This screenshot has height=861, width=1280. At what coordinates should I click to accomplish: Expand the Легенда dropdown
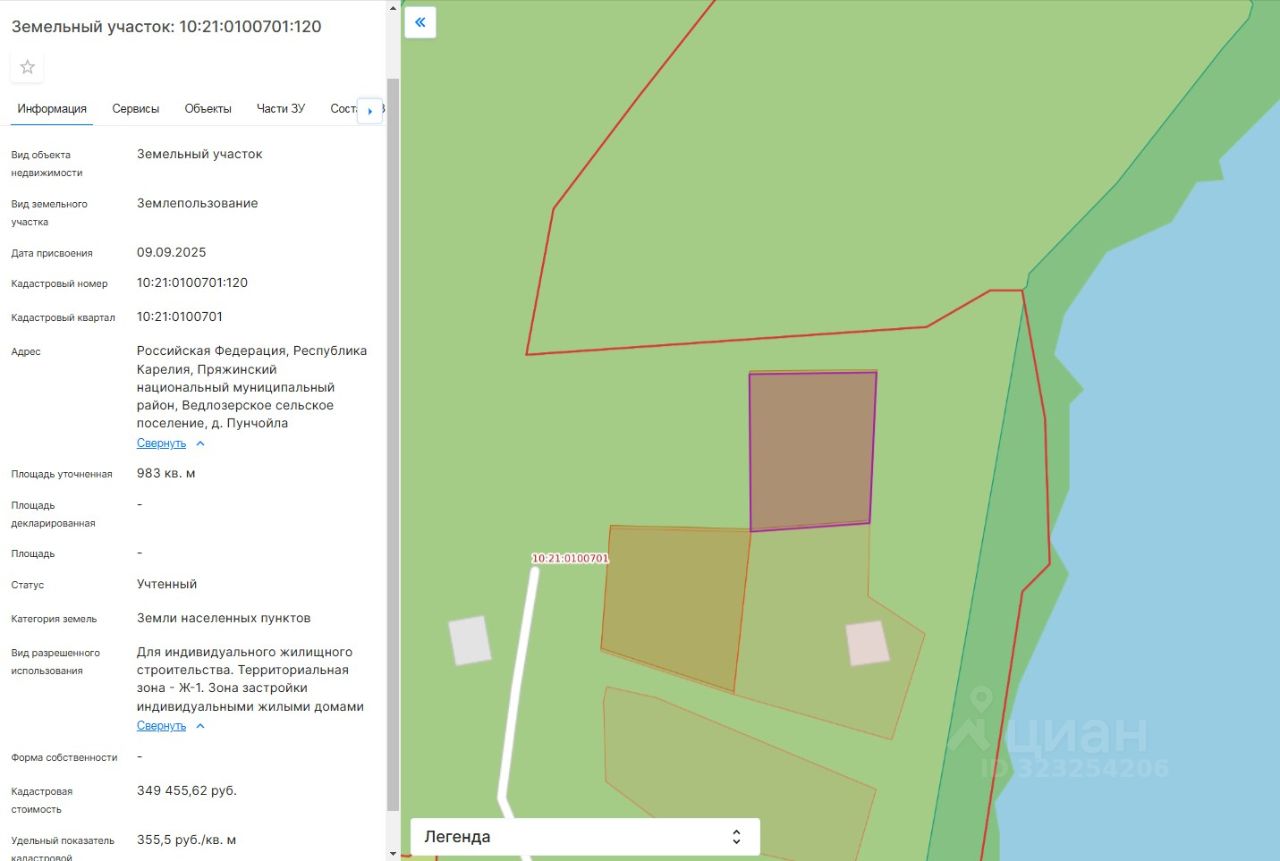(x=585, y=837)
